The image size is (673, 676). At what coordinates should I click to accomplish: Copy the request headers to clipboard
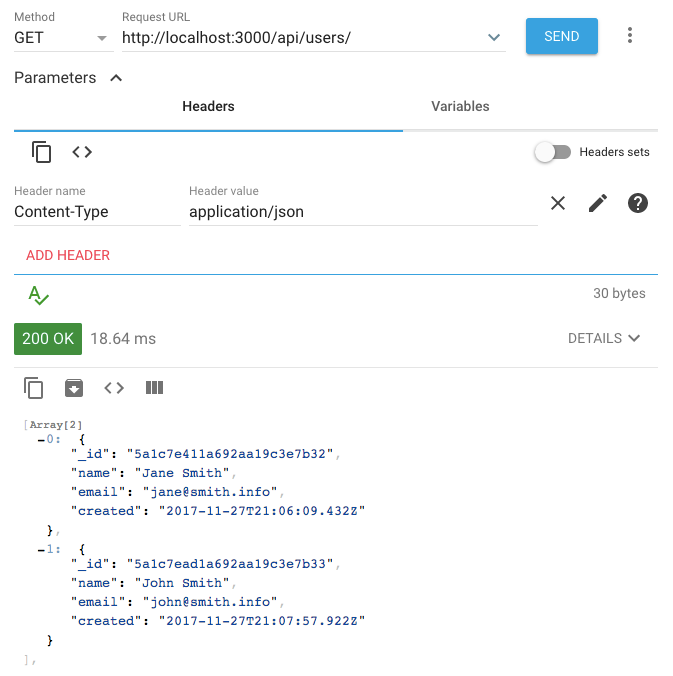41,152
